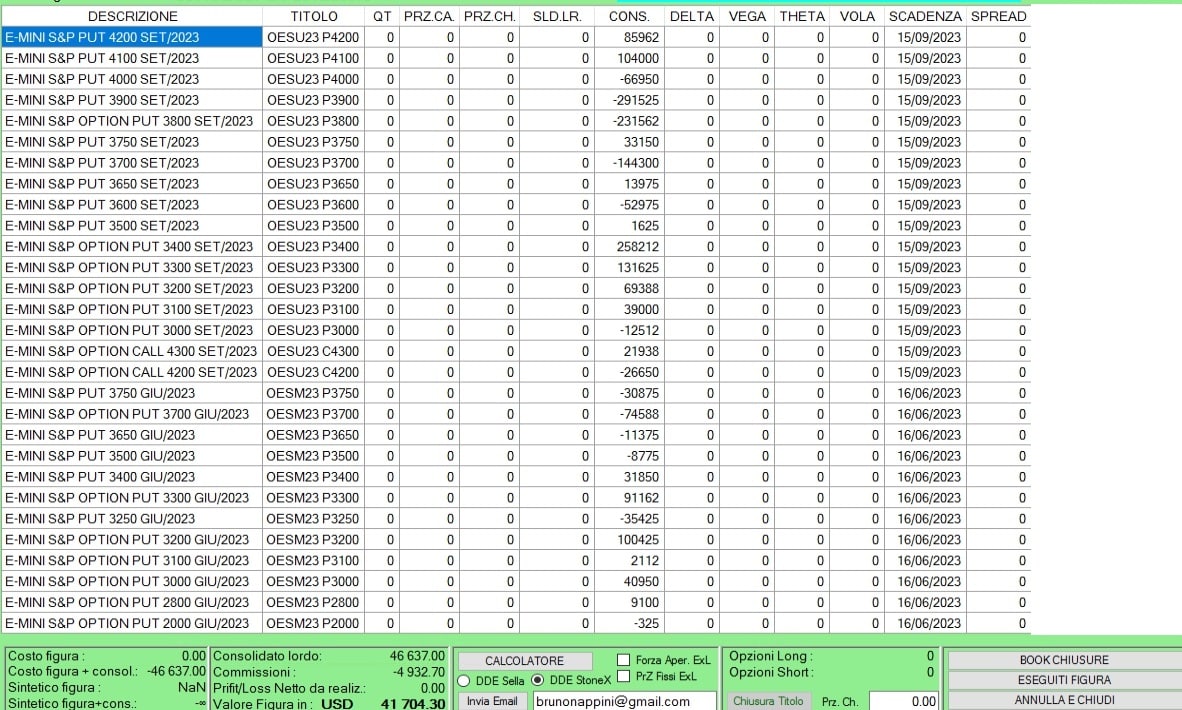The width and height of the screenshot is (1182, 710).
Task: Click the VOLA column header
Action: click(857, 16)
